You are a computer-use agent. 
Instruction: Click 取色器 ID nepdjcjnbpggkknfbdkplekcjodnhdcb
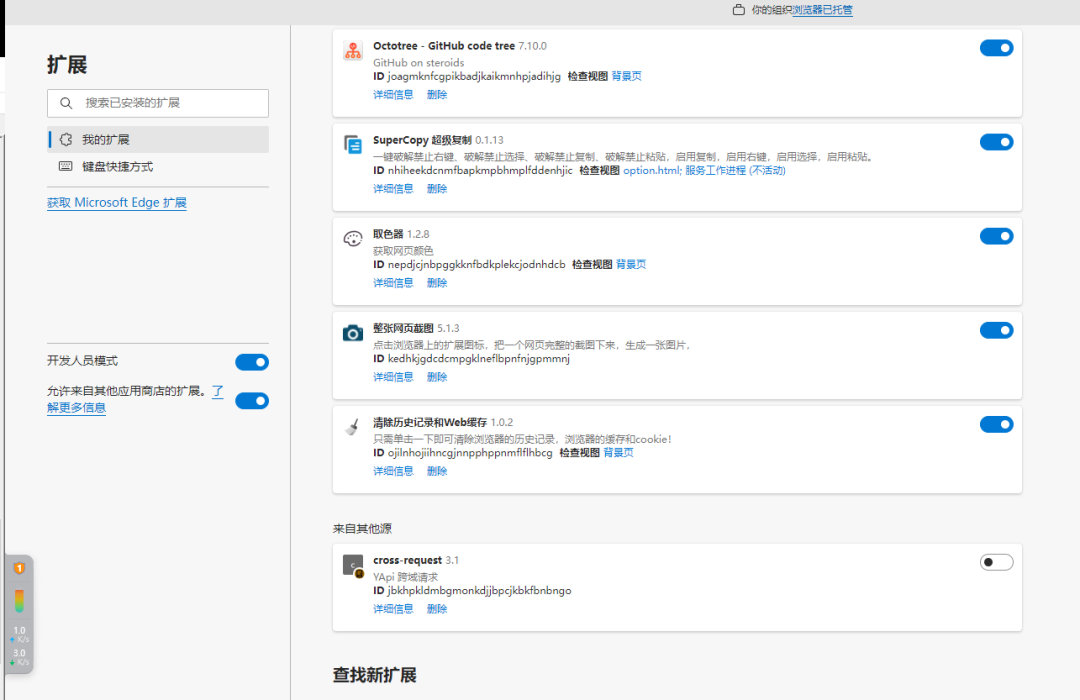(x=477, y=264)
